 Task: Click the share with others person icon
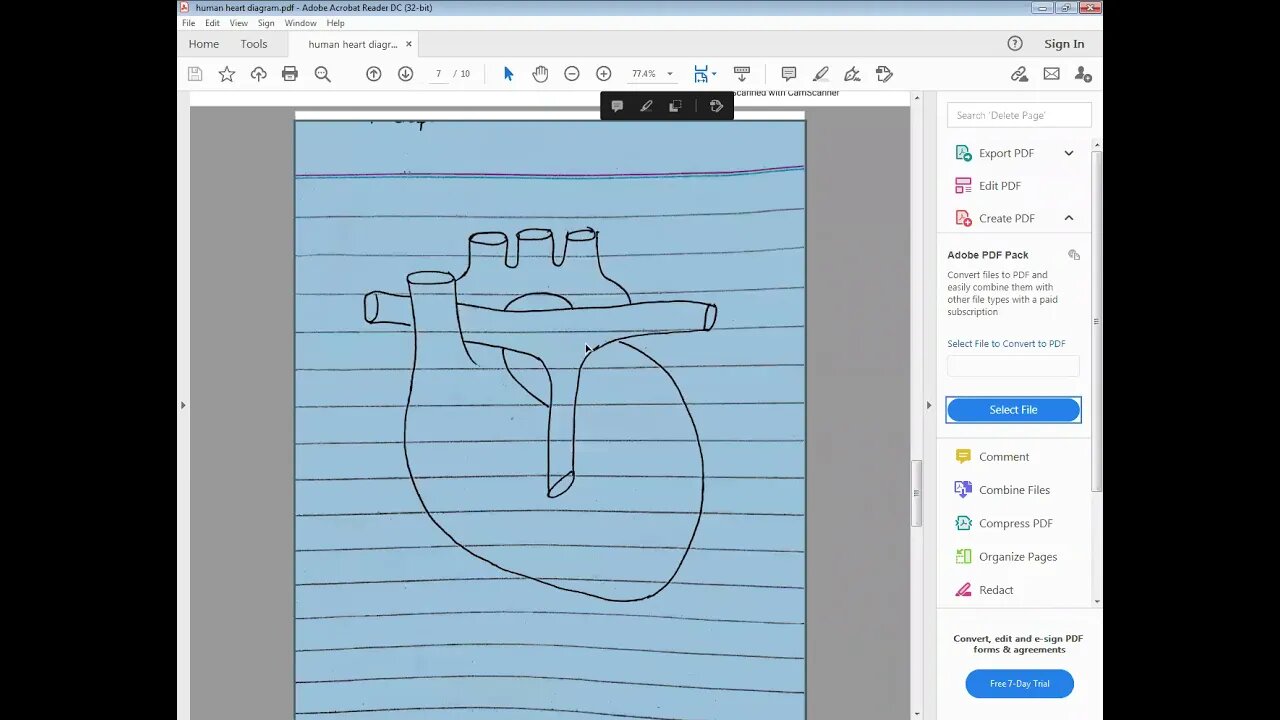coord(1083,74)
